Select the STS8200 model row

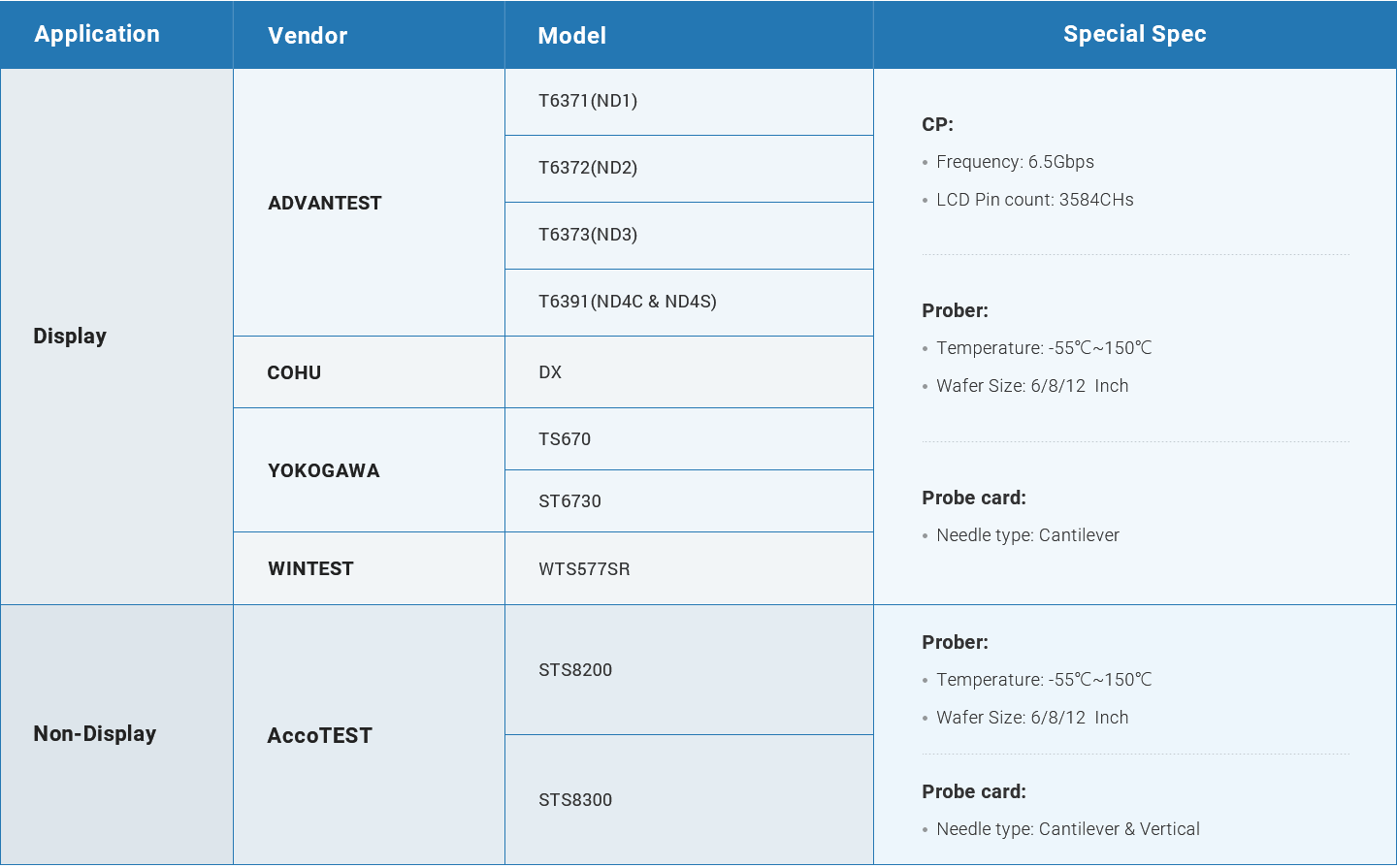point(575,670)
